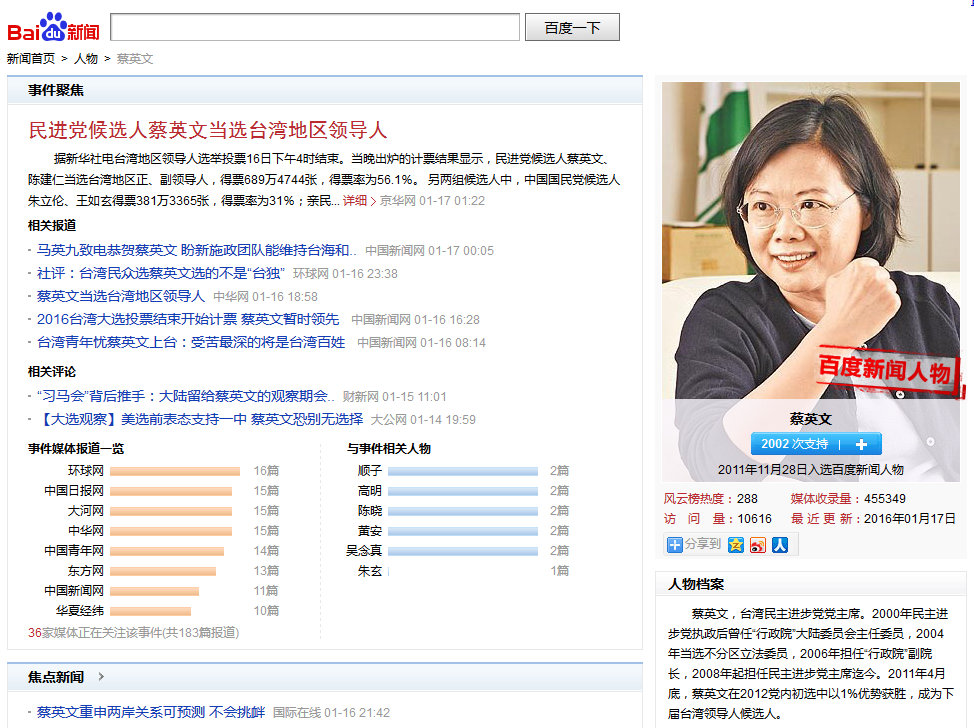Click 大河网 media row label
The height and width of the screenshot is (728, 974).
tap(86, 511)
